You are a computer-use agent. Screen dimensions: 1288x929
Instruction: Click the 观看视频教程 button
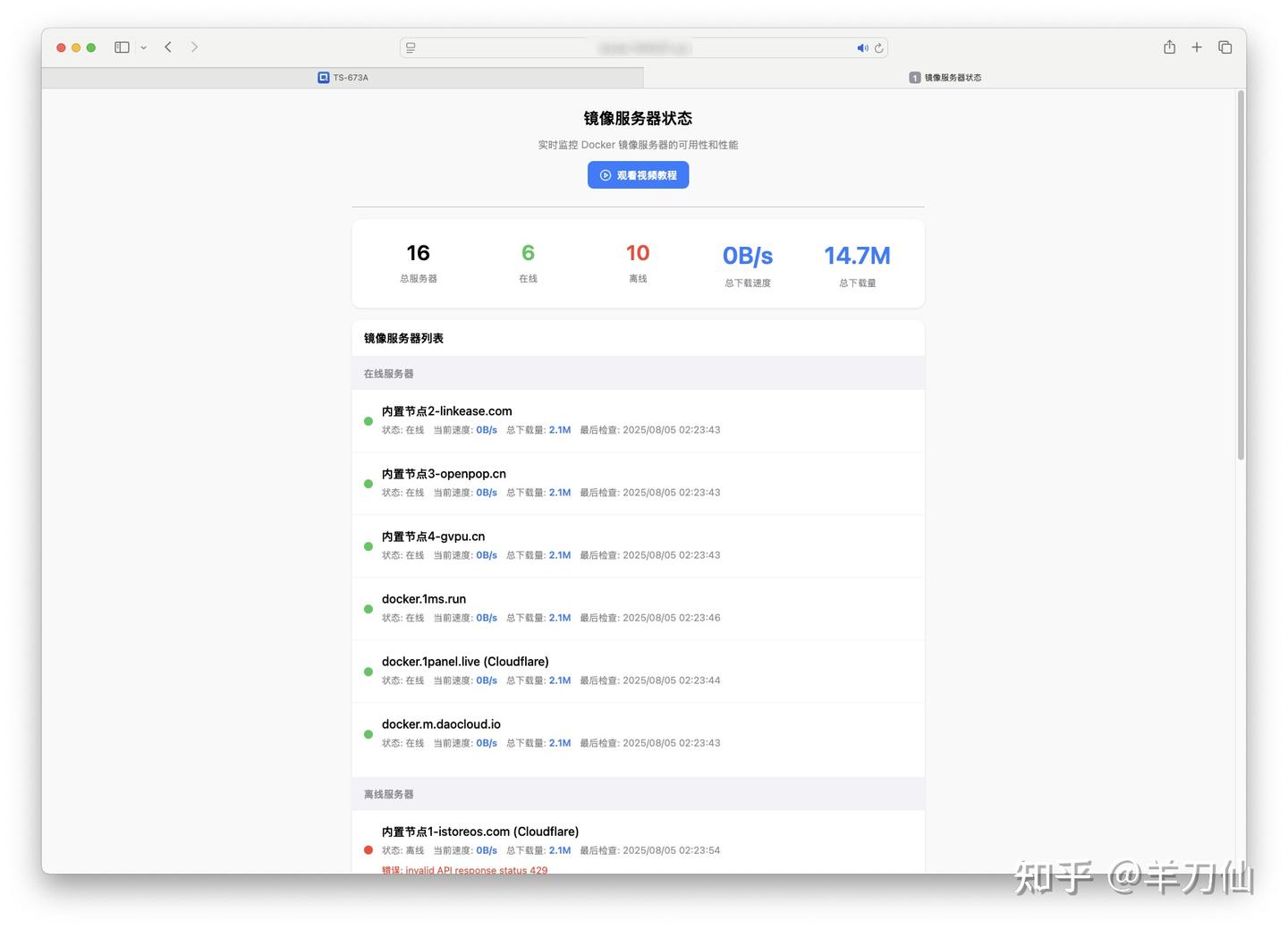(x=638, y=174)
